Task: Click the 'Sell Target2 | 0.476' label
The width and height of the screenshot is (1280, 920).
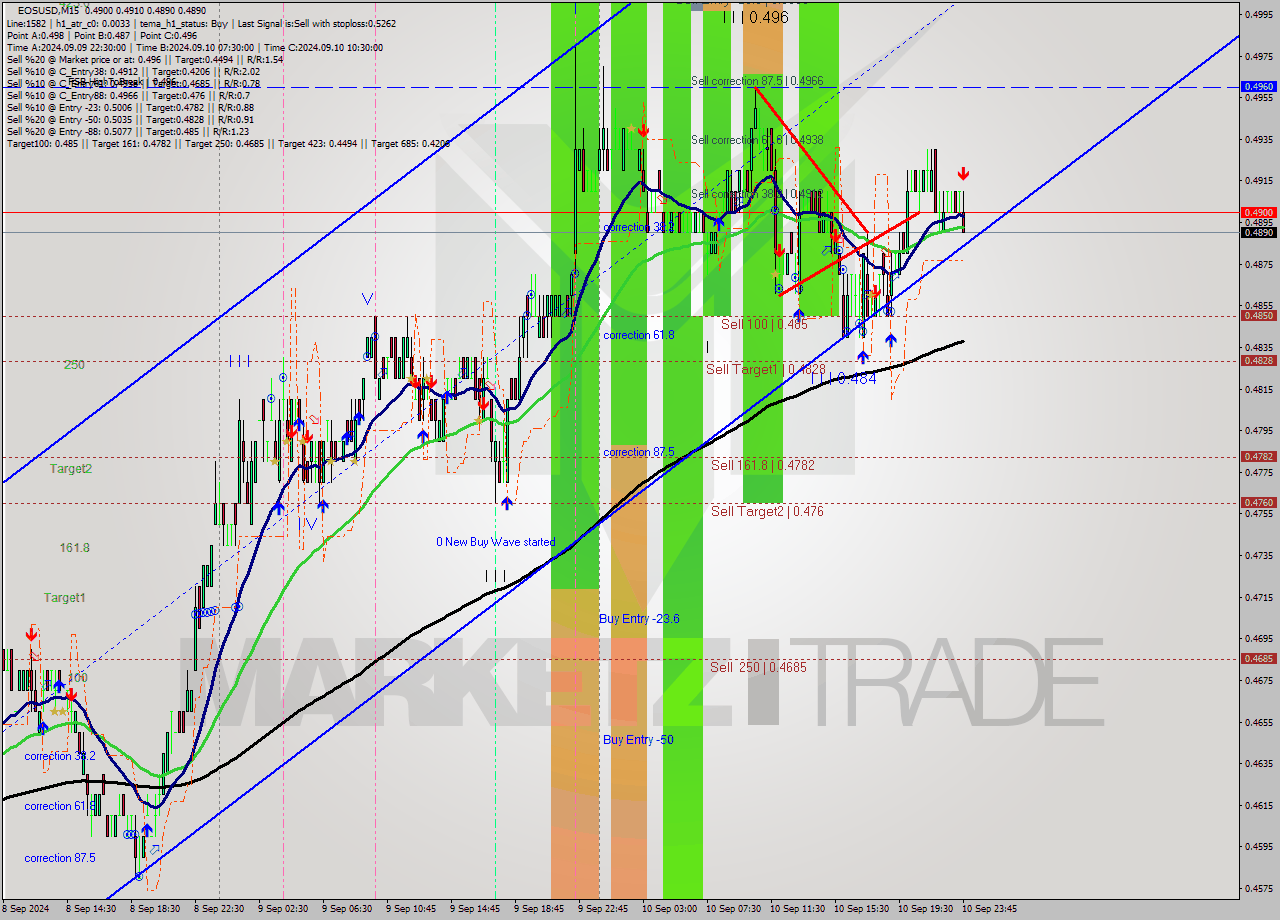Action: pyautogui.click(x=767, y=511)
